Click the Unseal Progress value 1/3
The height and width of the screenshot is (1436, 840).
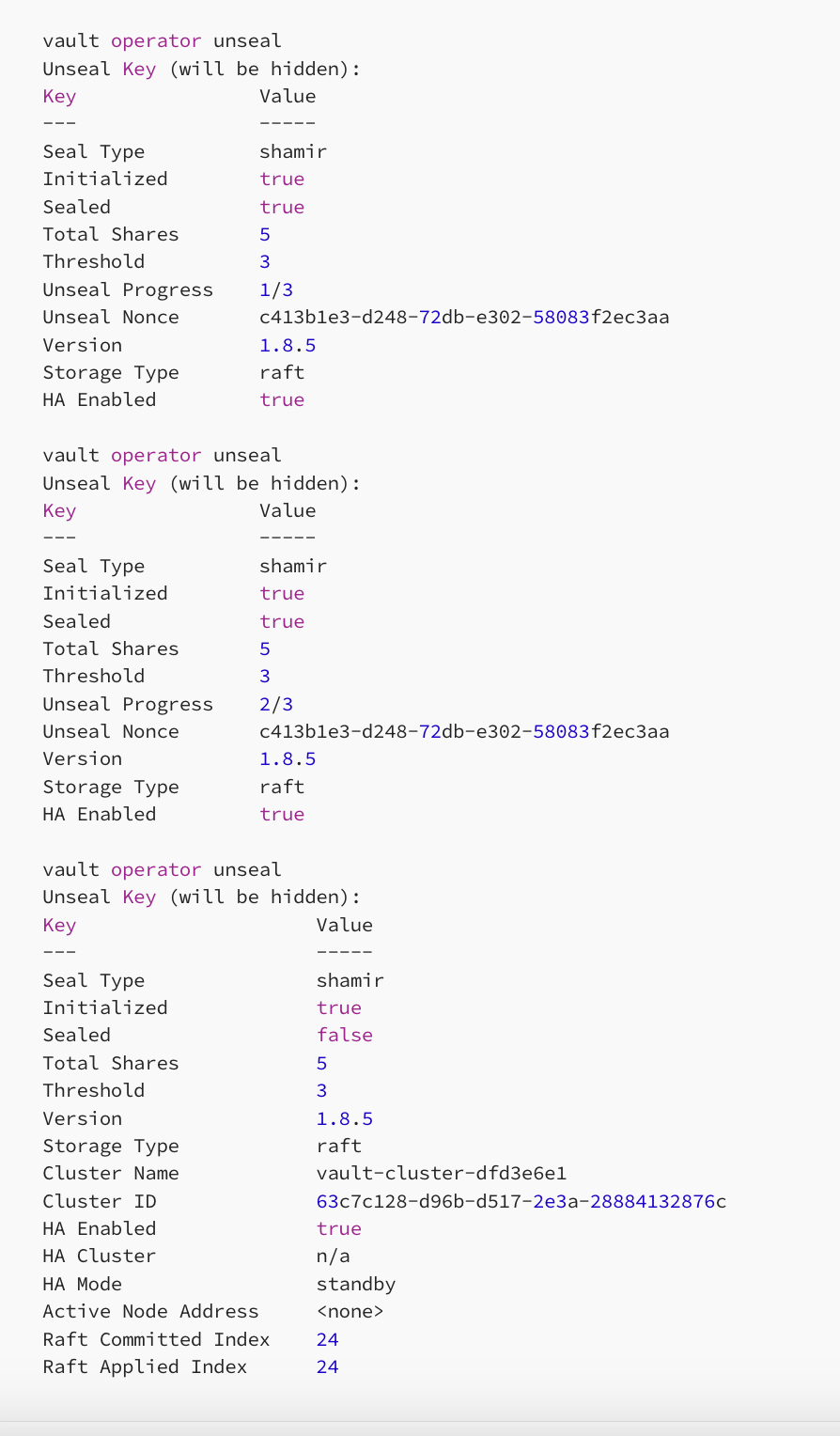276,289
